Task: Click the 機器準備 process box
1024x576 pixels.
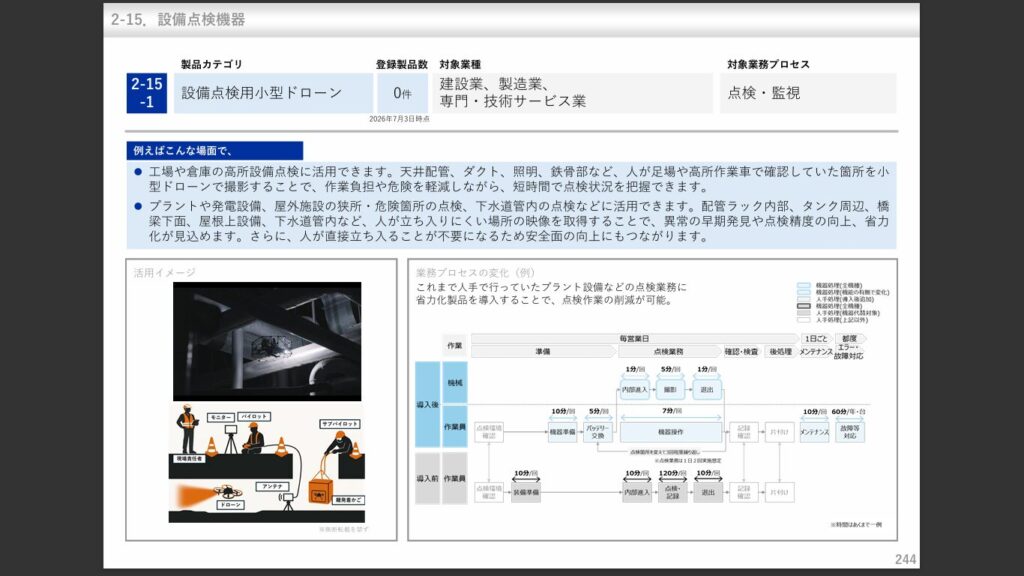Action: (x=562, y=432)
